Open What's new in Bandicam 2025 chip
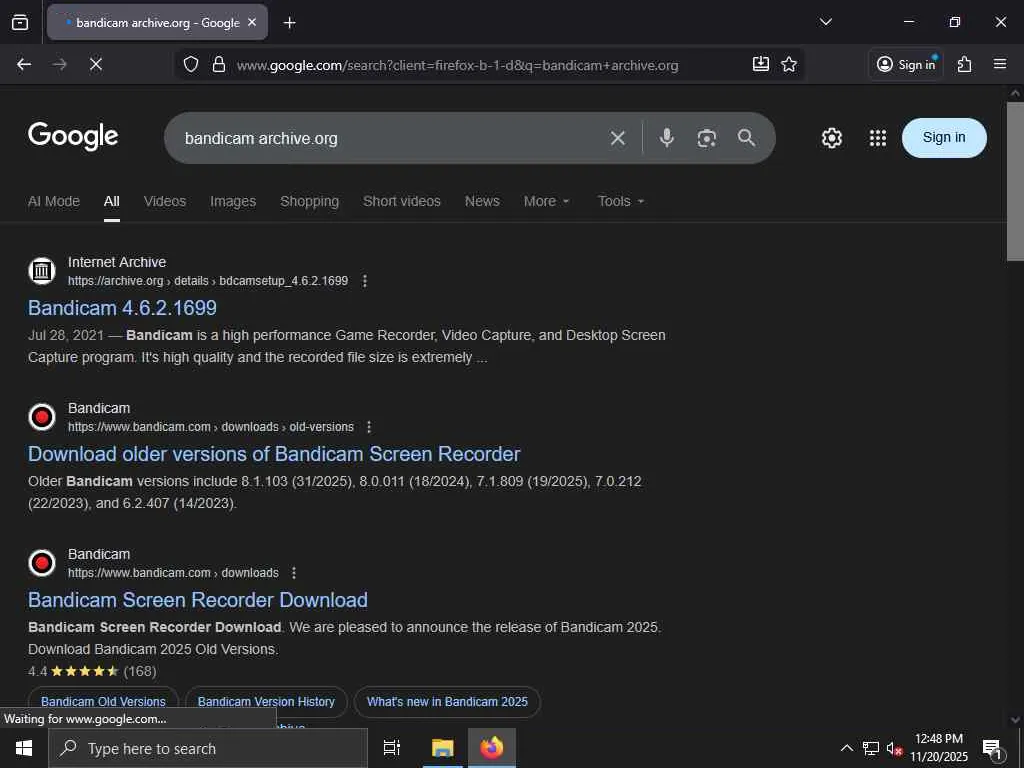1024x768 pixels. coord(447,701)
